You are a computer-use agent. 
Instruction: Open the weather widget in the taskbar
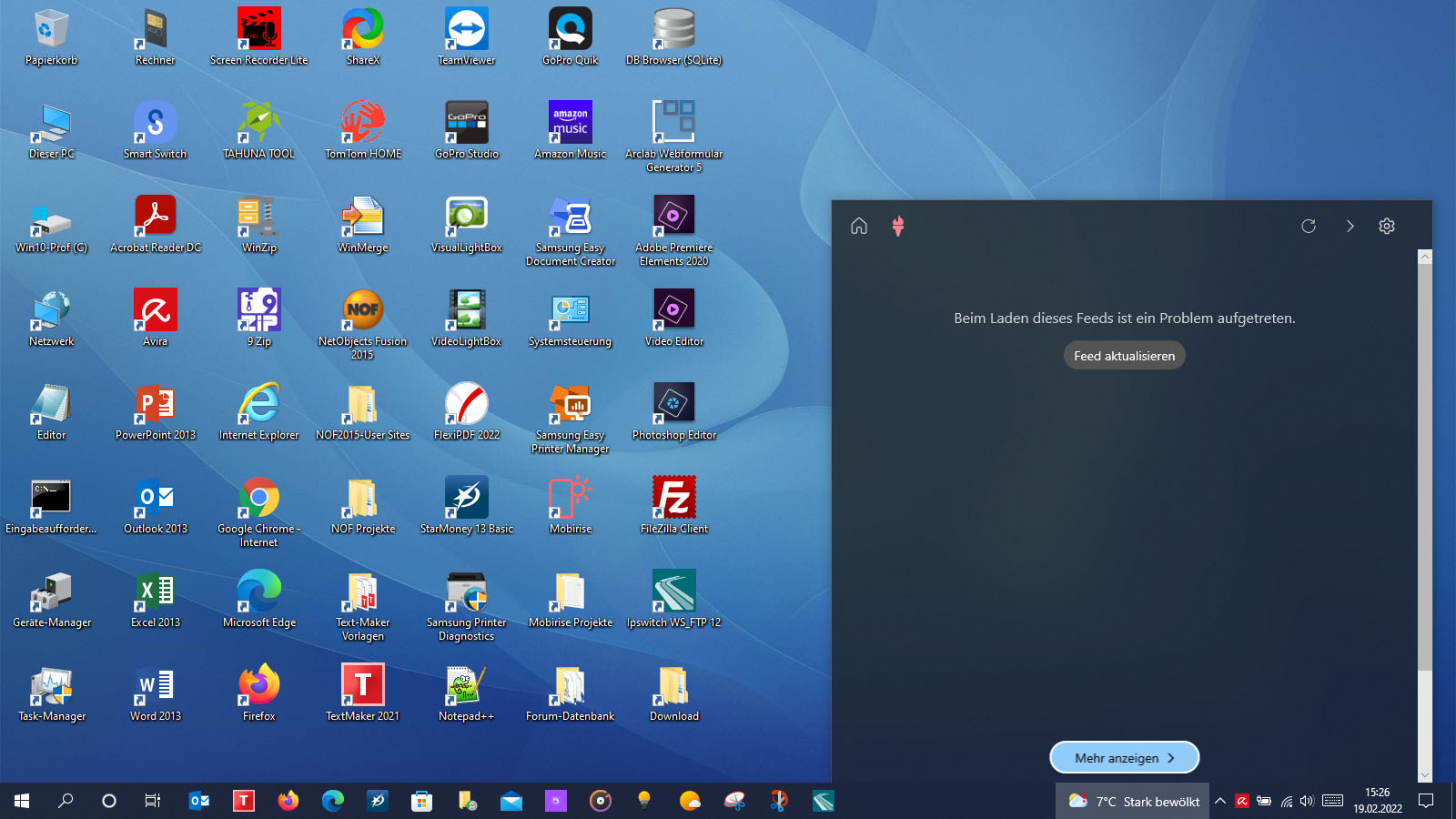pos(1134,801)
